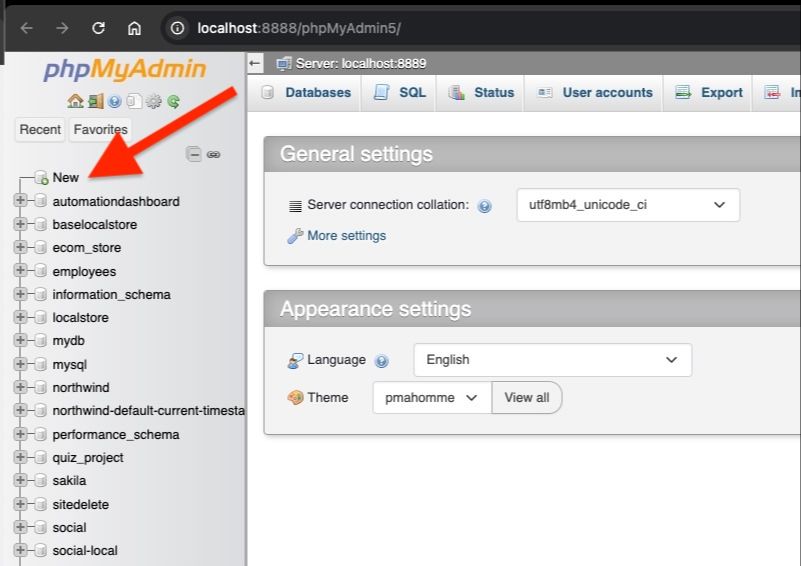Select the automationdashboard database name

116,201
